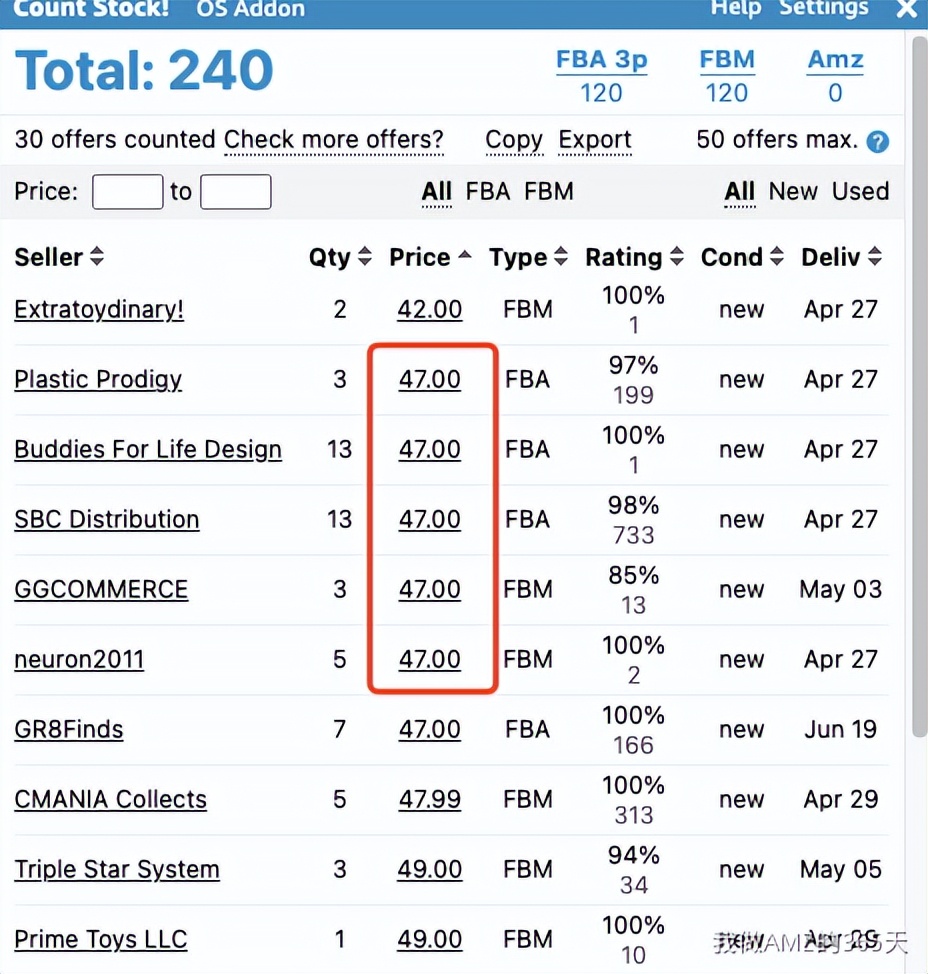
Task: Sort by Price column arrow
Action: point(465,257)
